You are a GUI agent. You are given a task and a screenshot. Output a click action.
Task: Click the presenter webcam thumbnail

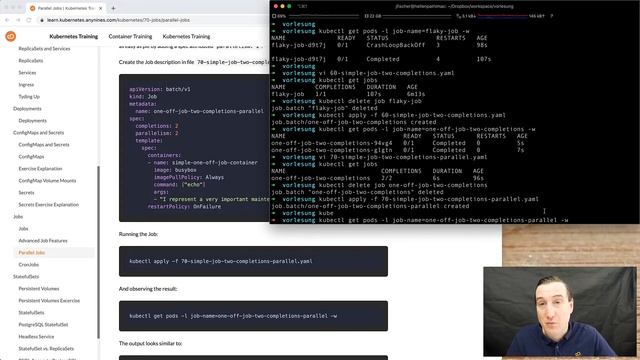pyautogui.click(x=560, y=312)
